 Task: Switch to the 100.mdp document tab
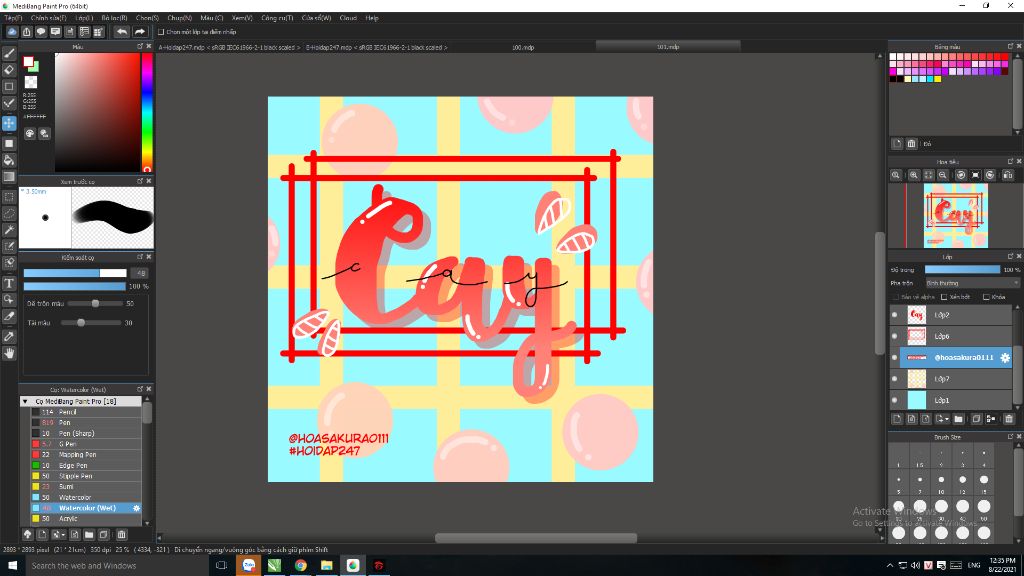(522, 47)
